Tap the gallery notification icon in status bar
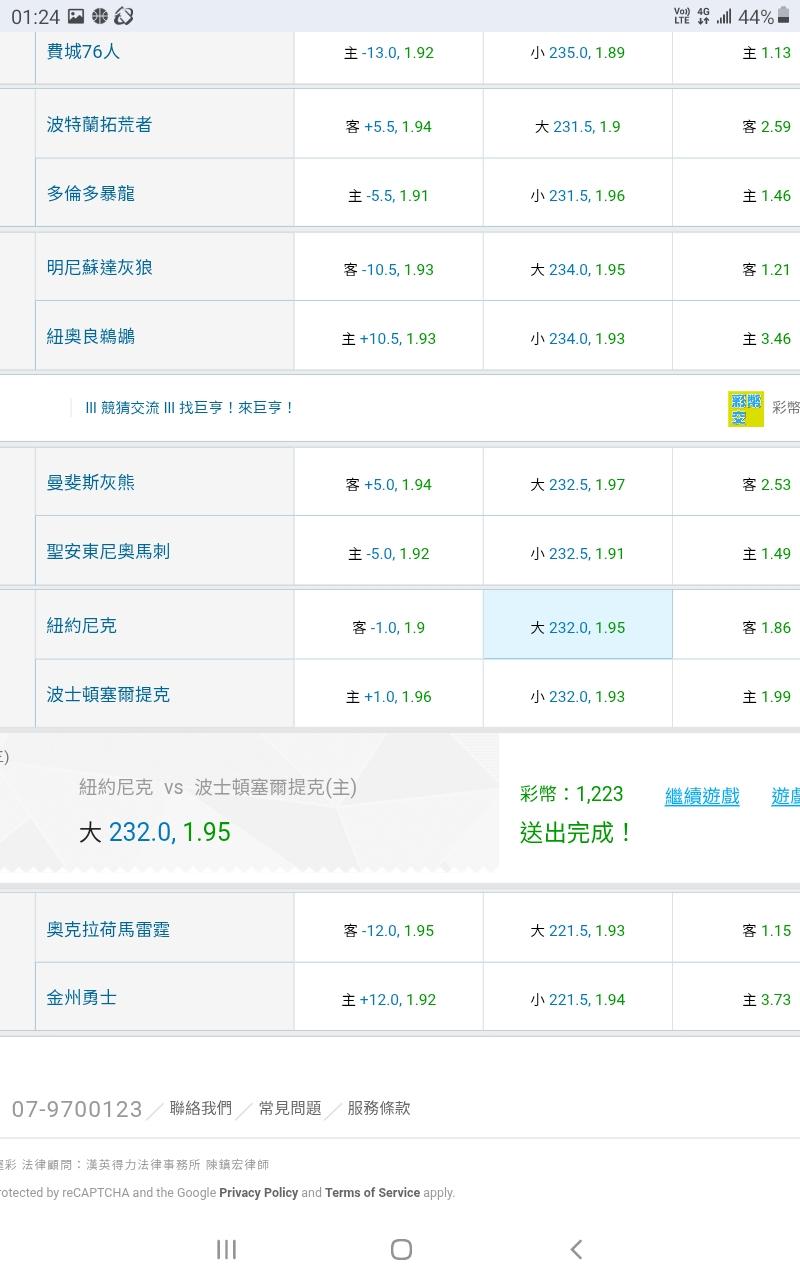Viewport: 800px width, 1280px height. pyautogui.click(x=76, y=16)
